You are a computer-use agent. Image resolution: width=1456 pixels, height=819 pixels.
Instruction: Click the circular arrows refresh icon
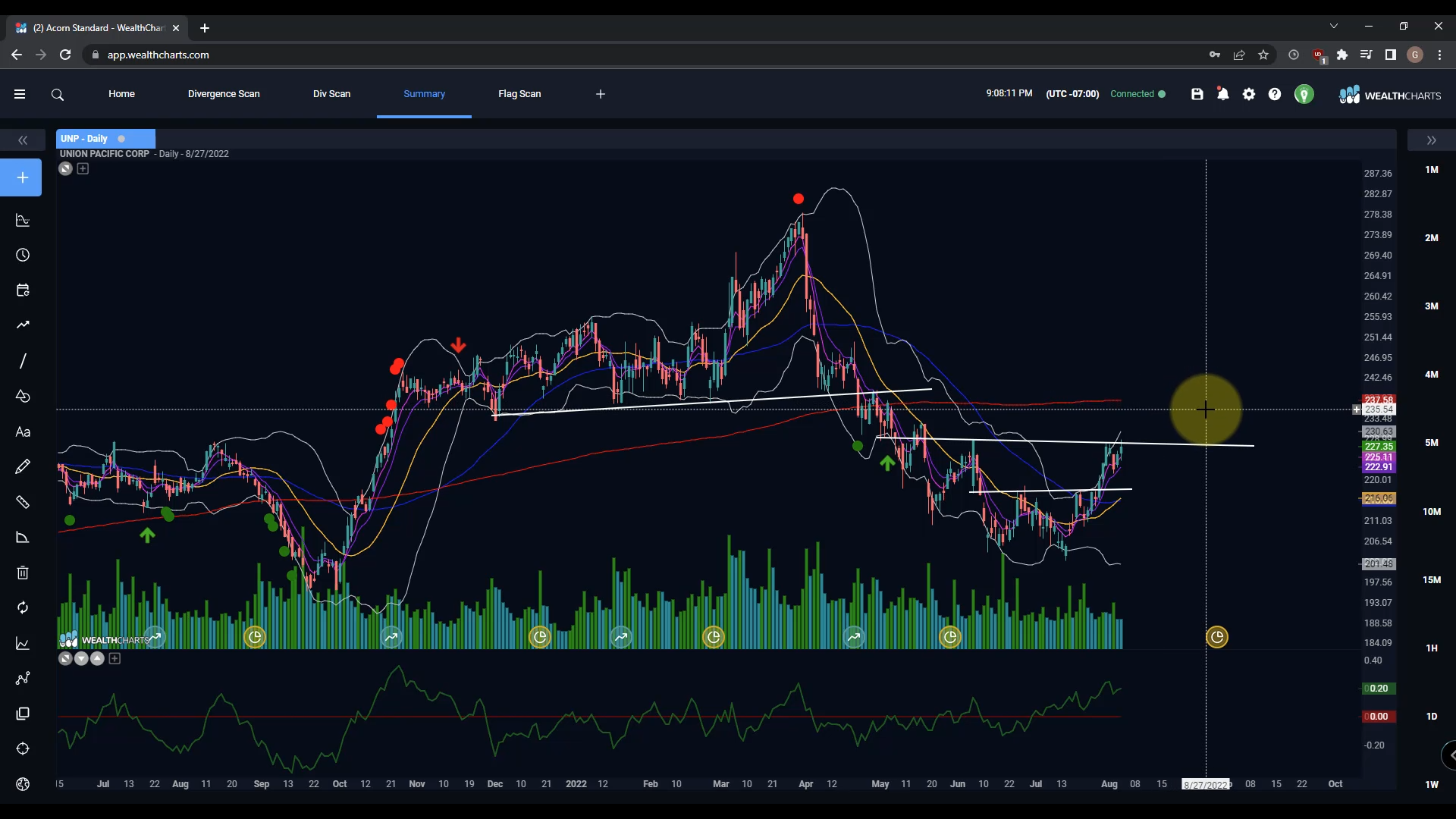point(23,608)
